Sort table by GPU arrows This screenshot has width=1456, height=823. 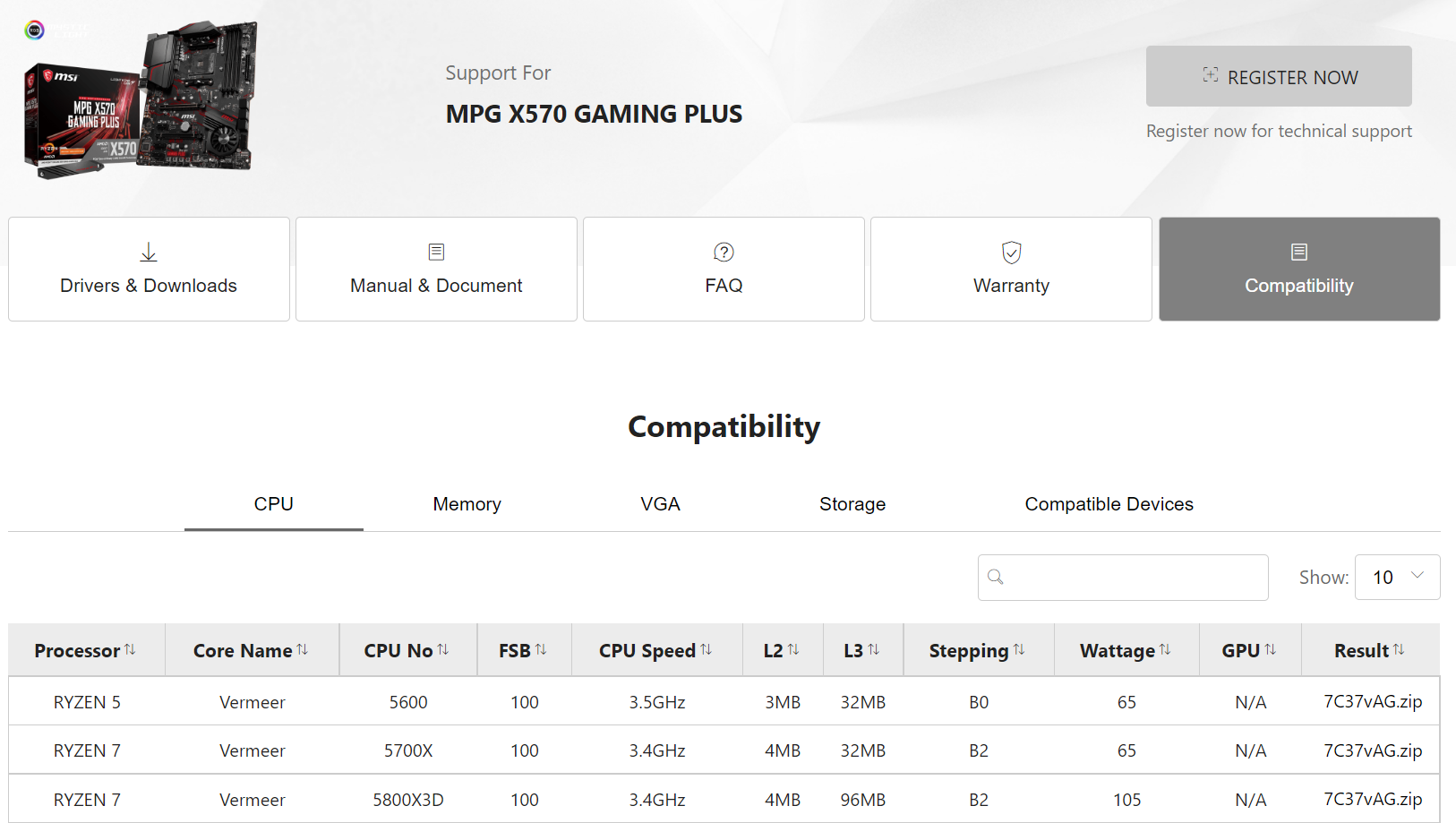point(1271,650)
